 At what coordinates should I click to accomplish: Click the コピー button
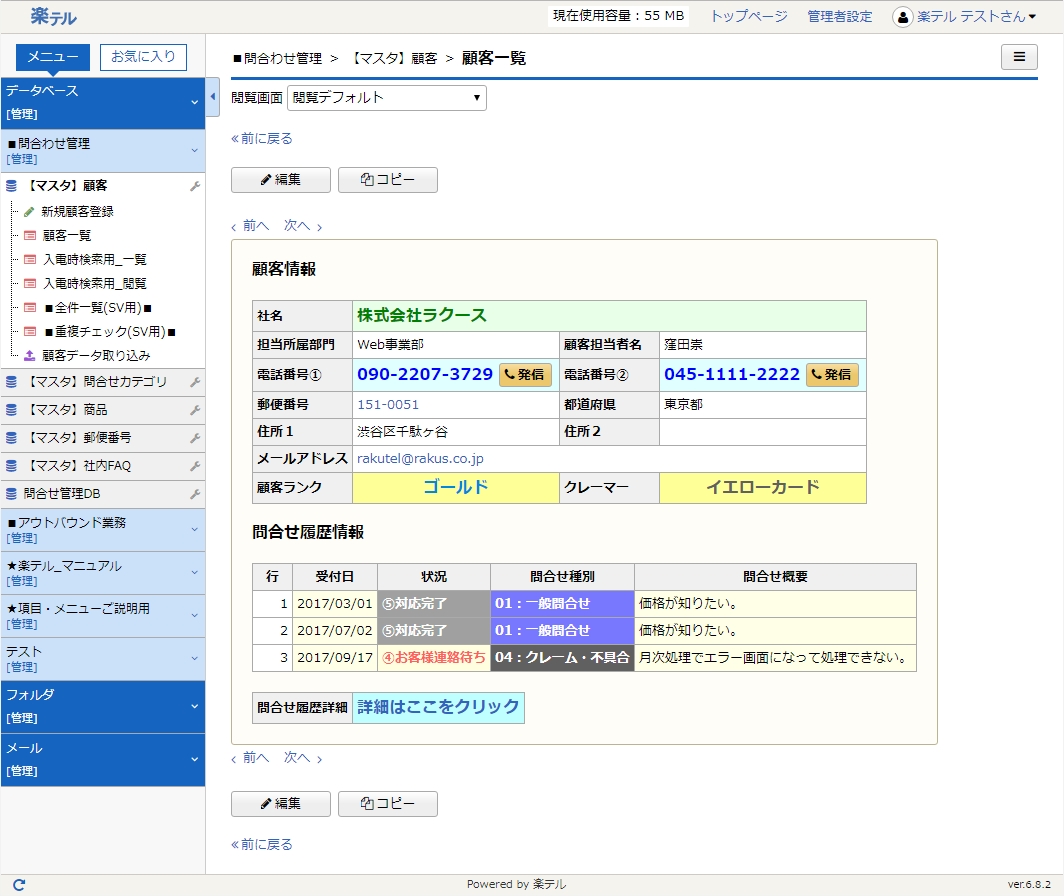click(x=387, y=180)
